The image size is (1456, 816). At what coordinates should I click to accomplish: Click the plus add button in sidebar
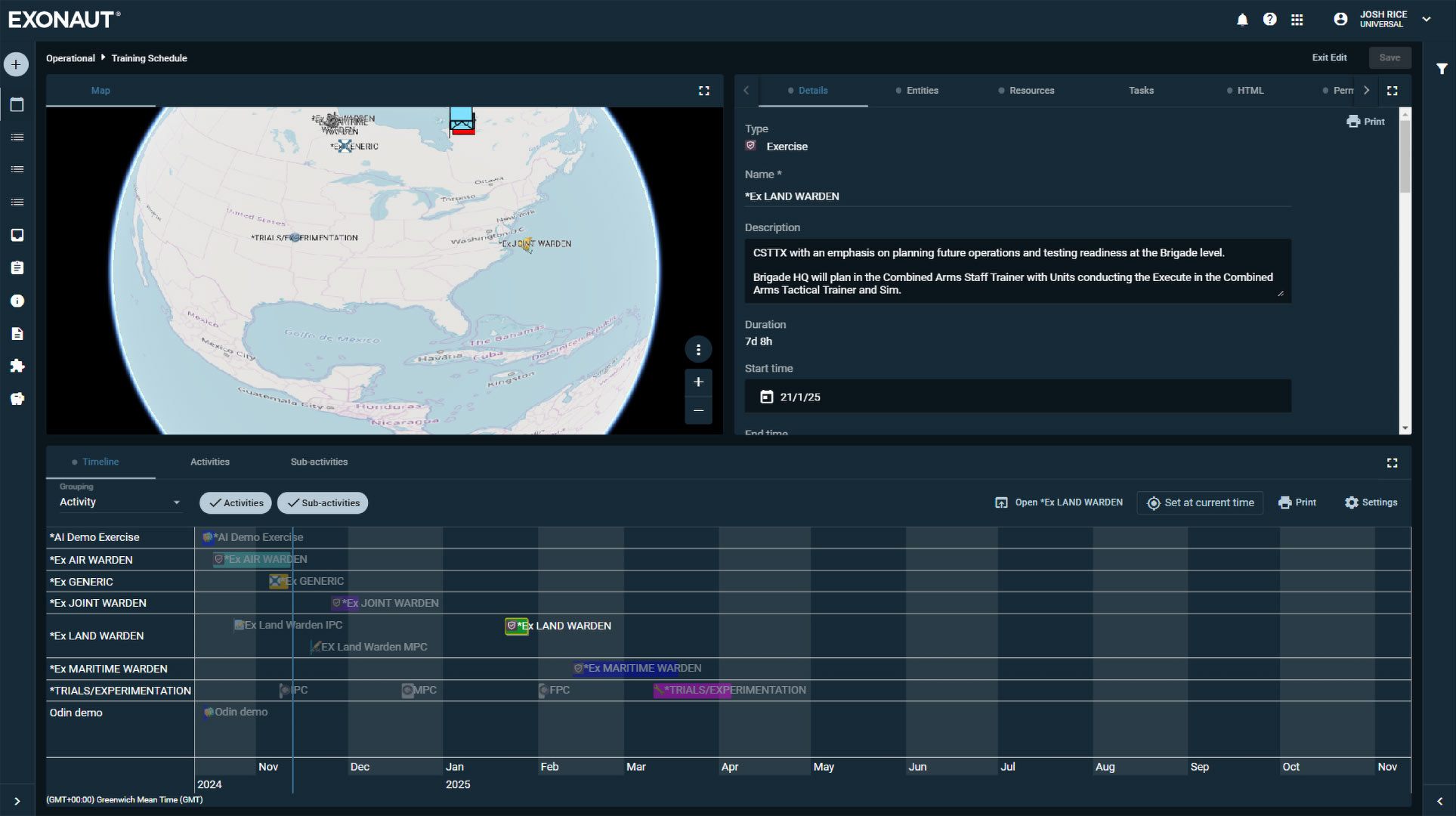tap(16, 65)
